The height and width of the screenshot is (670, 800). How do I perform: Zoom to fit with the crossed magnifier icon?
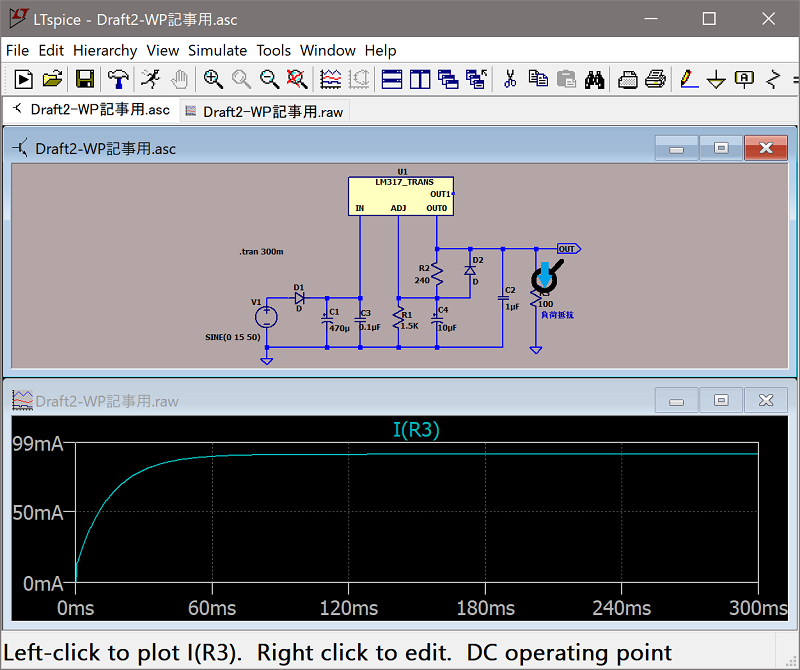(297, 79)
